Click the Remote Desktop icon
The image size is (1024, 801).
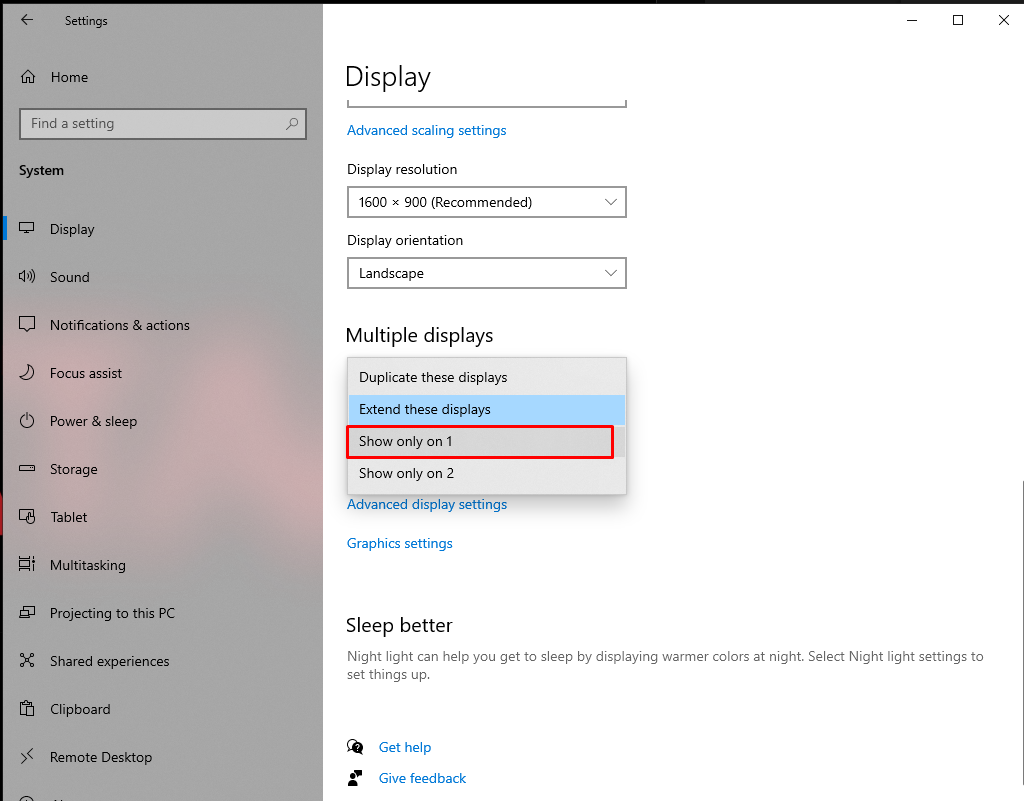coord(27,757)
